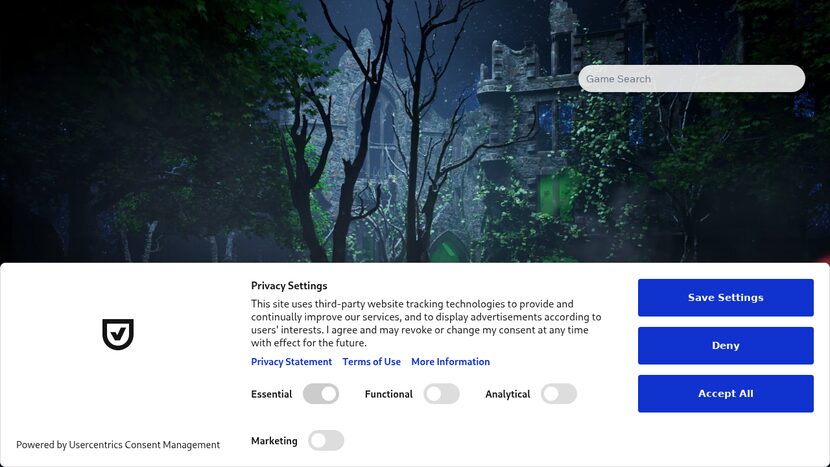Toggle the Essential consent switch
The height and width of the screenshot is (467, 830).
tap(321, 394)
